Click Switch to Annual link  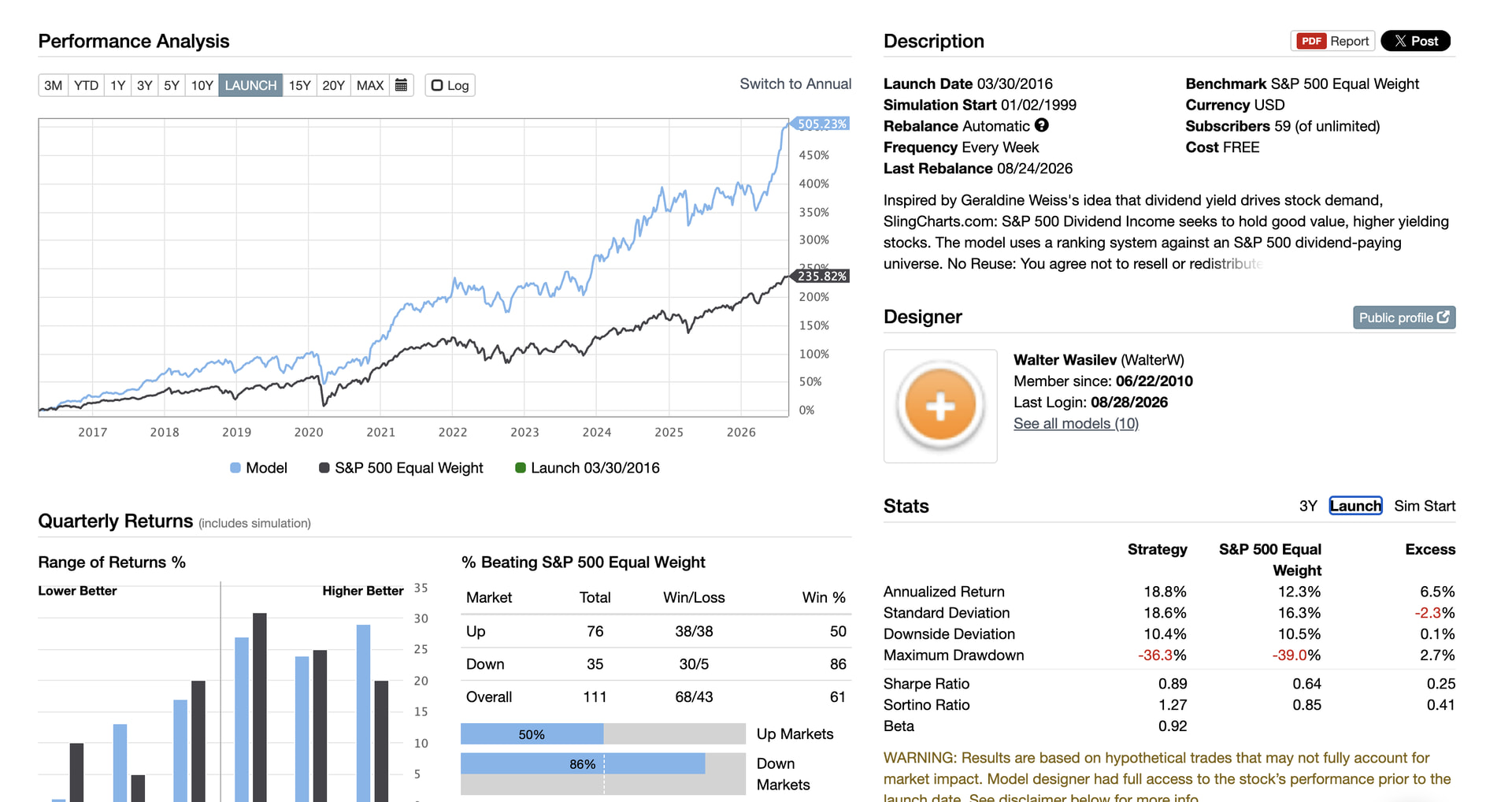point(795,84)
